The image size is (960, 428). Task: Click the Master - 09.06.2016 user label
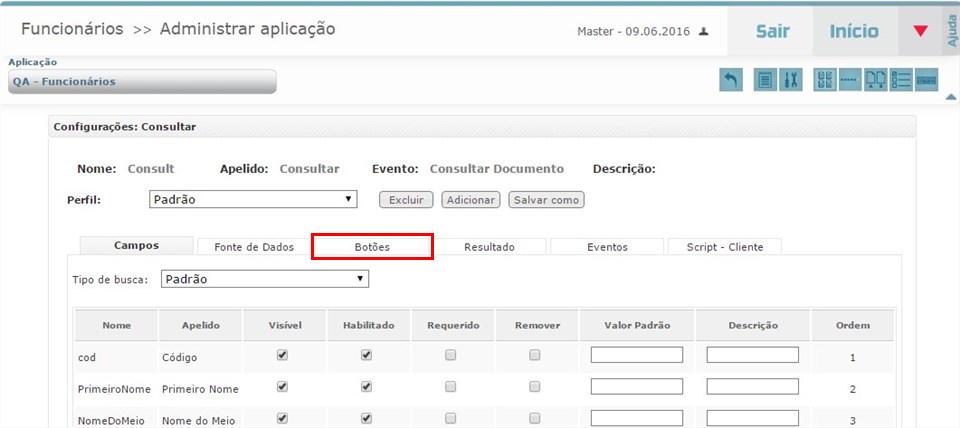[633, 31]
